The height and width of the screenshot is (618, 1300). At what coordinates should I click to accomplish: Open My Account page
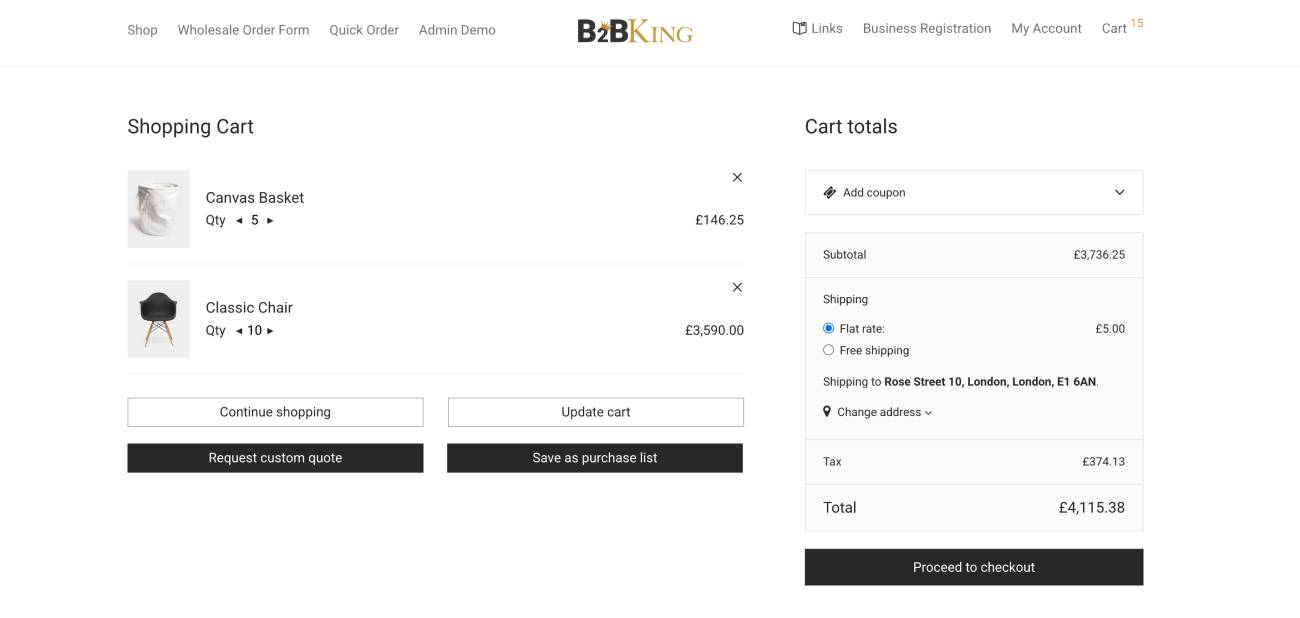coord(1046,28)
